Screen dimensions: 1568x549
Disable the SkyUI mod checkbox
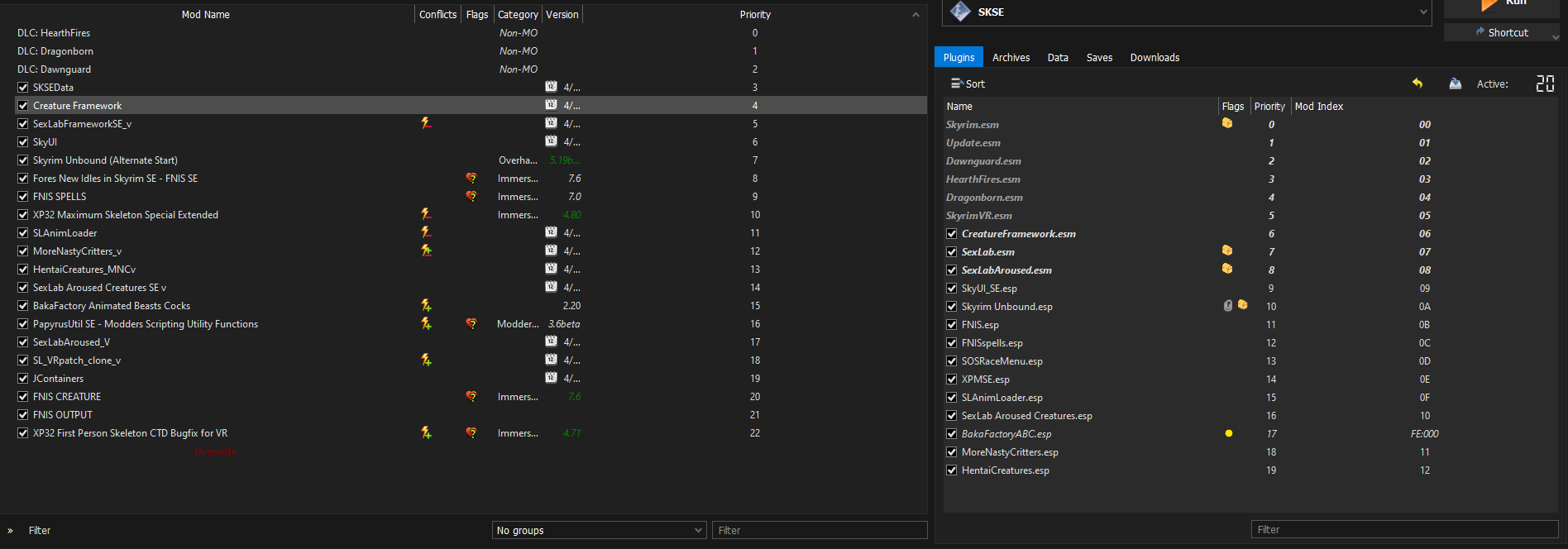tap(23, 142)
